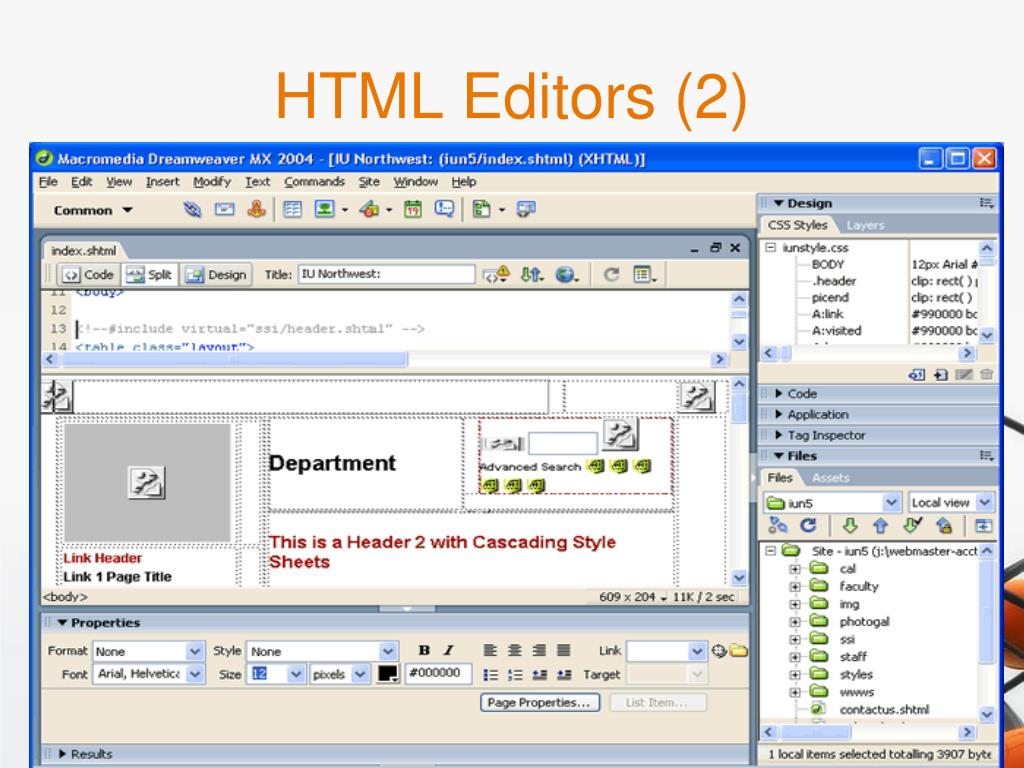Switch to the Assets tab

pos(831,478)
